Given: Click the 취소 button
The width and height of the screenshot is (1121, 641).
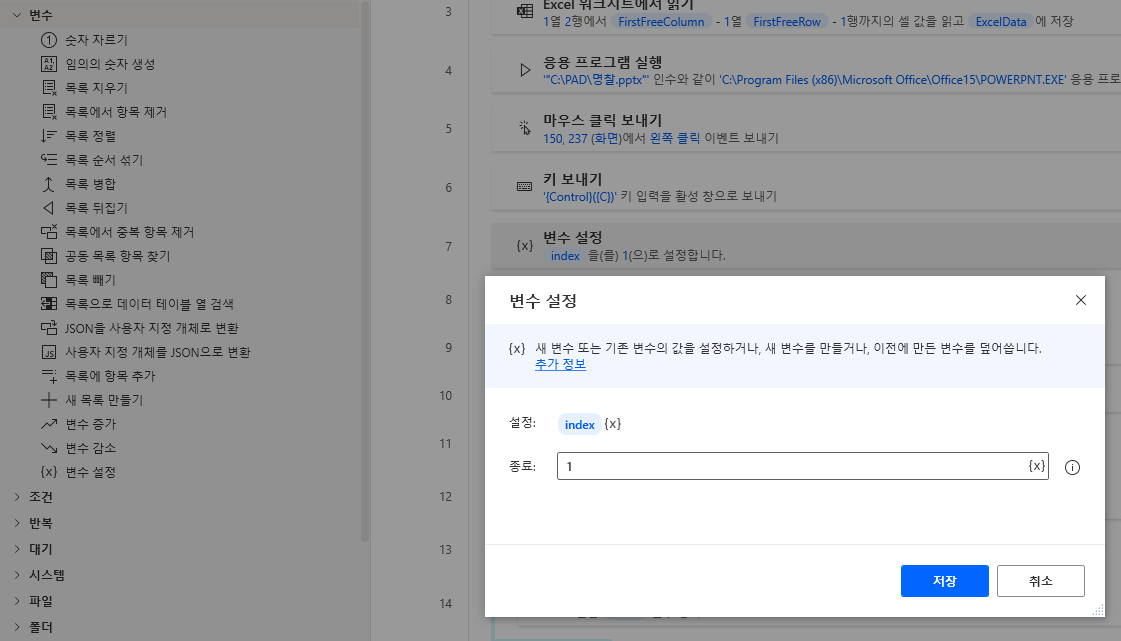Looking at the screenshot, I should (x=1040, y=581).
